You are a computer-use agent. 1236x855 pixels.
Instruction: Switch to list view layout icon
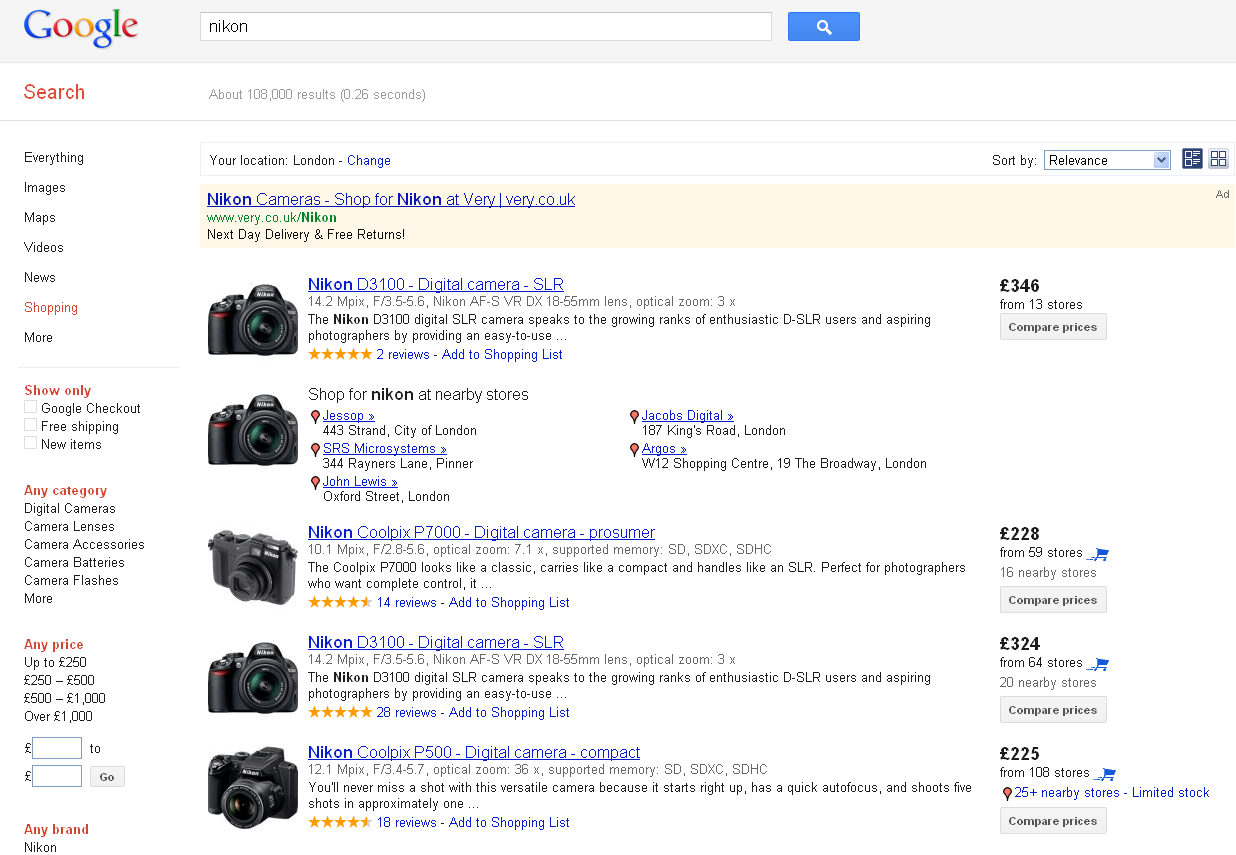[1192, 159]
